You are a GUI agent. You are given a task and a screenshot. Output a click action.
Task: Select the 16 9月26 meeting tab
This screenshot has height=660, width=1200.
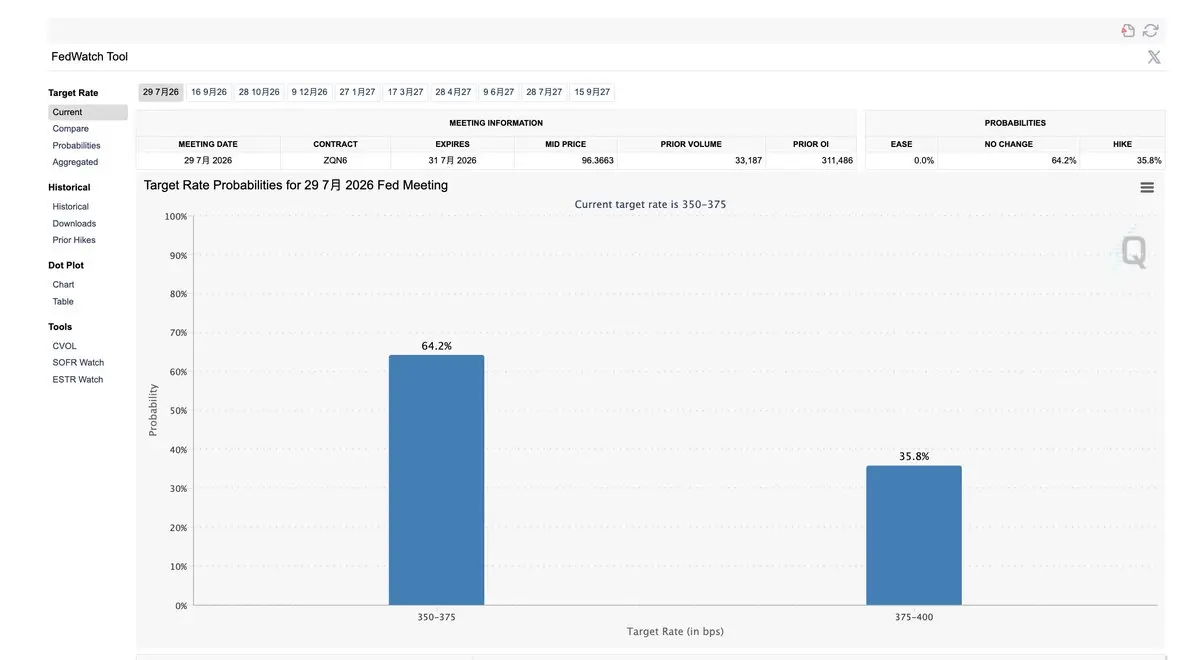[209, 92]
